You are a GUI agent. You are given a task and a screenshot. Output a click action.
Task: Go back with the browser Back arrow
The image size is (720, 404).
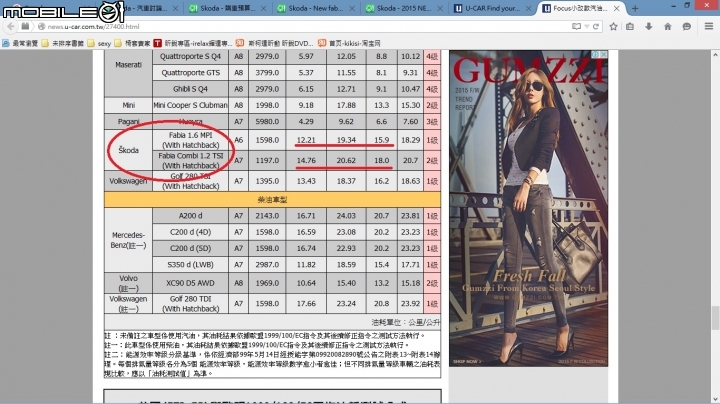(x=11, y=27)
